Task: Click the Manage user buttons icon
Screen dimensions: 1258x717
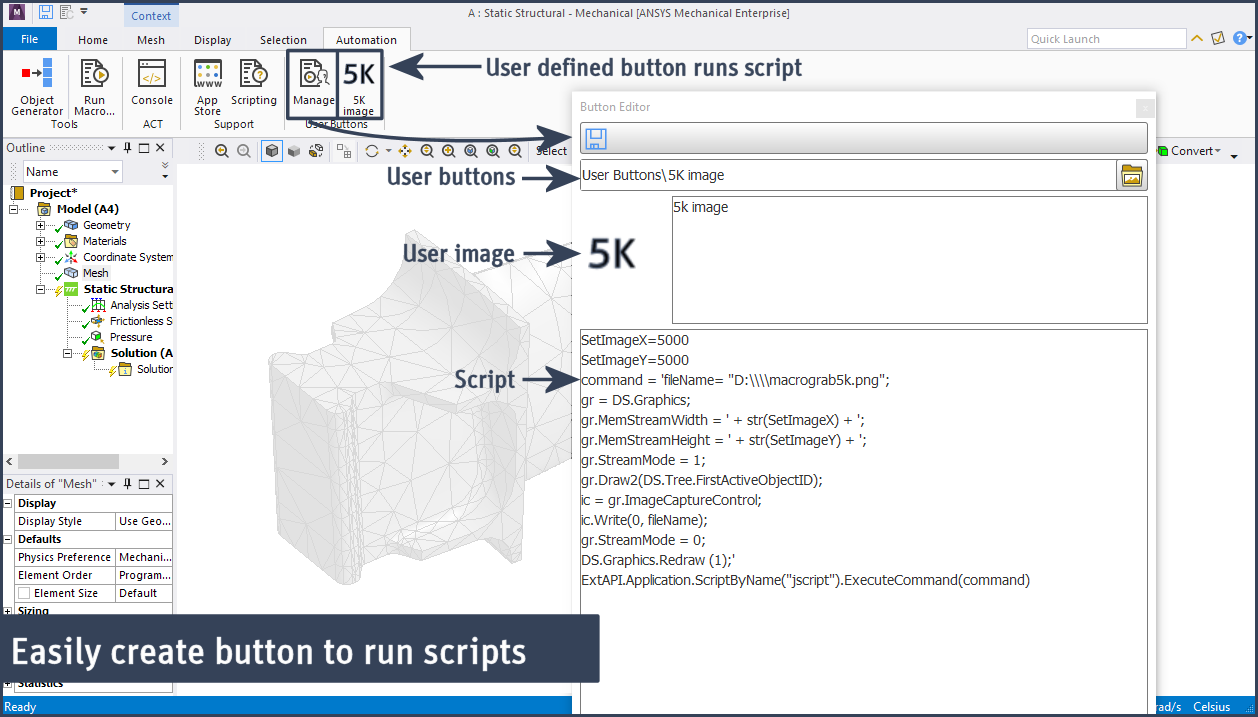Action: coord(314,83)
